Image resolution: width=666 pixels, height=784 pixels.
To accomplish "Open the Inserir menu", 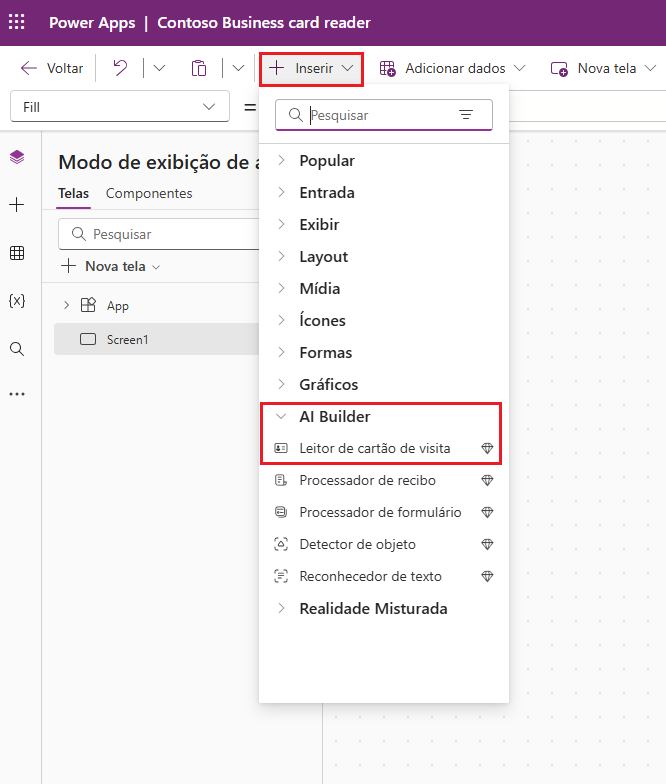I will coord(312,68).
